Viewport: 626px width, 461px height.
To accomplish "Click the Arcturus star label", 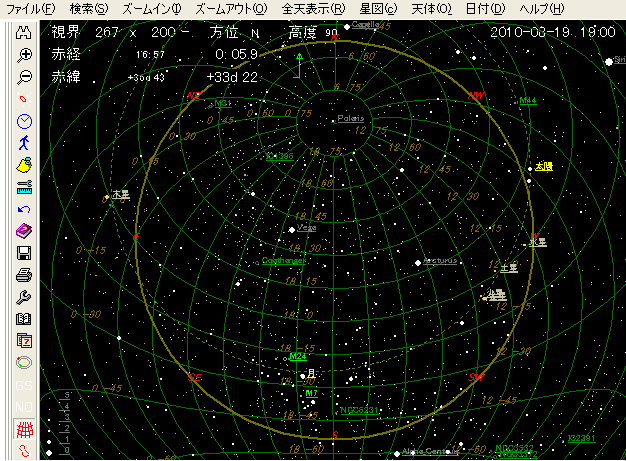I will 440,261.
